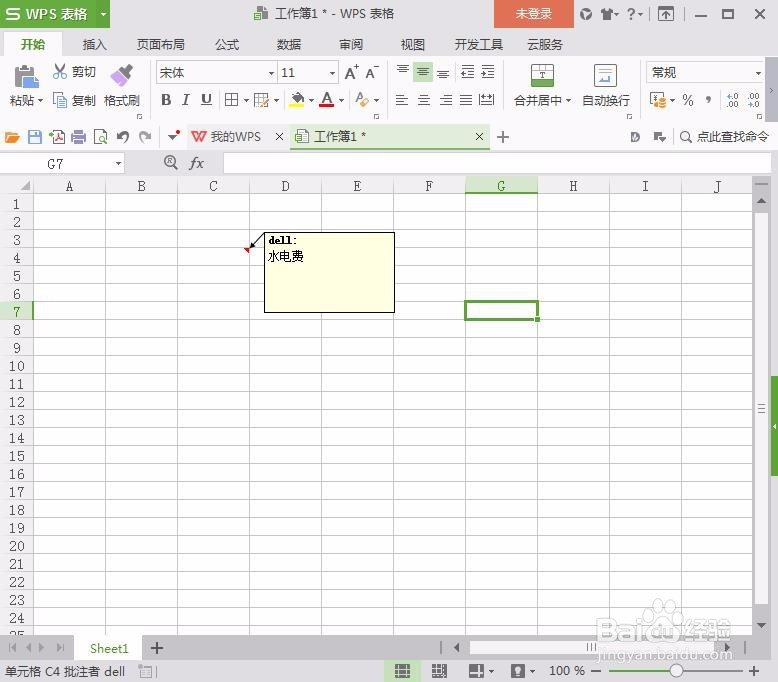
Task: Toggle right horizontal alignment
Action: 446,100
